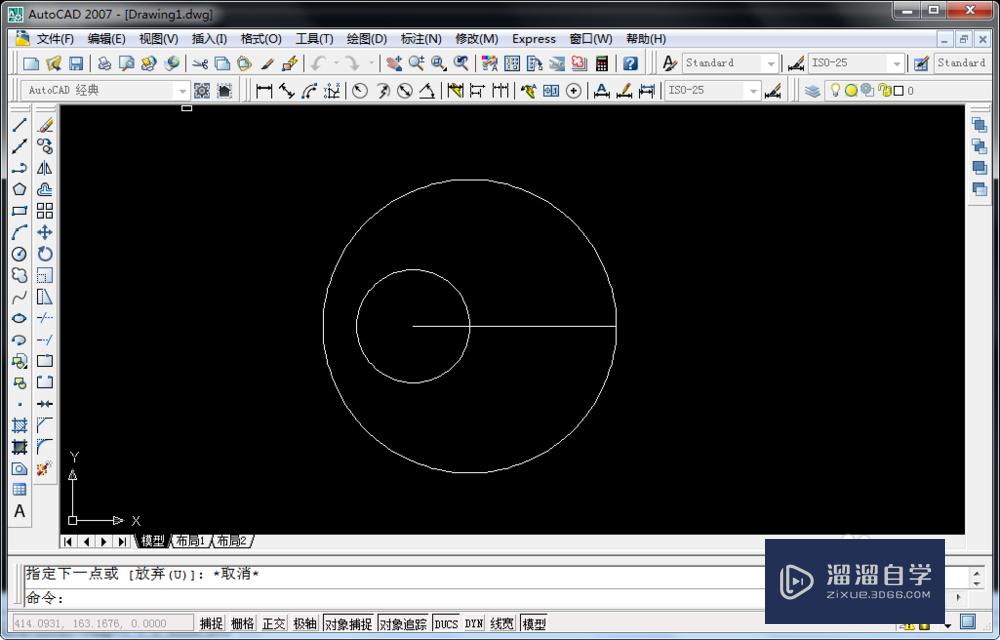Viewport: 1000px width, 640px height.
Task: Open the 绘图(D) menu
Action: coord(366,39)
